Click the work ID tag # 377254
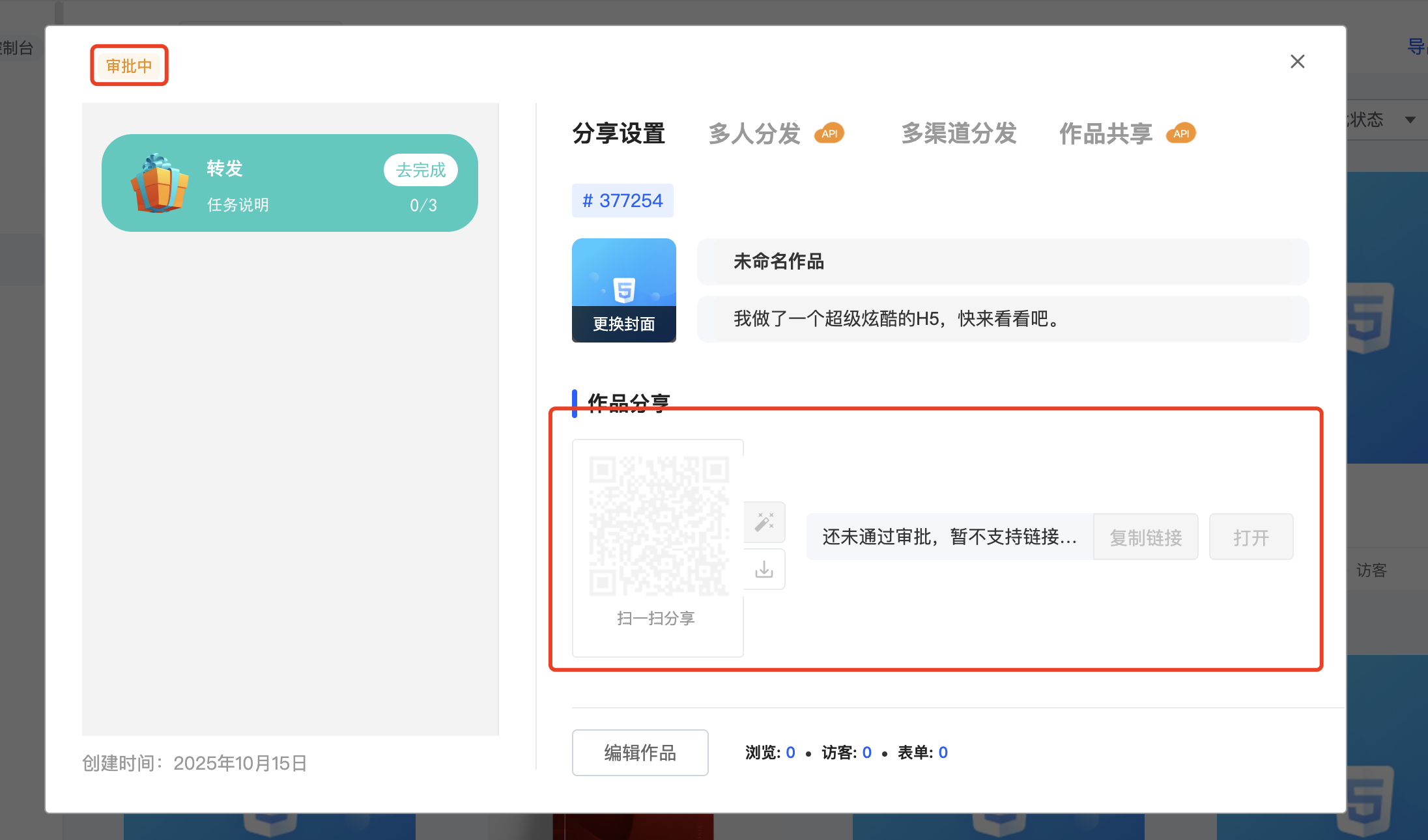 [622, 201]
